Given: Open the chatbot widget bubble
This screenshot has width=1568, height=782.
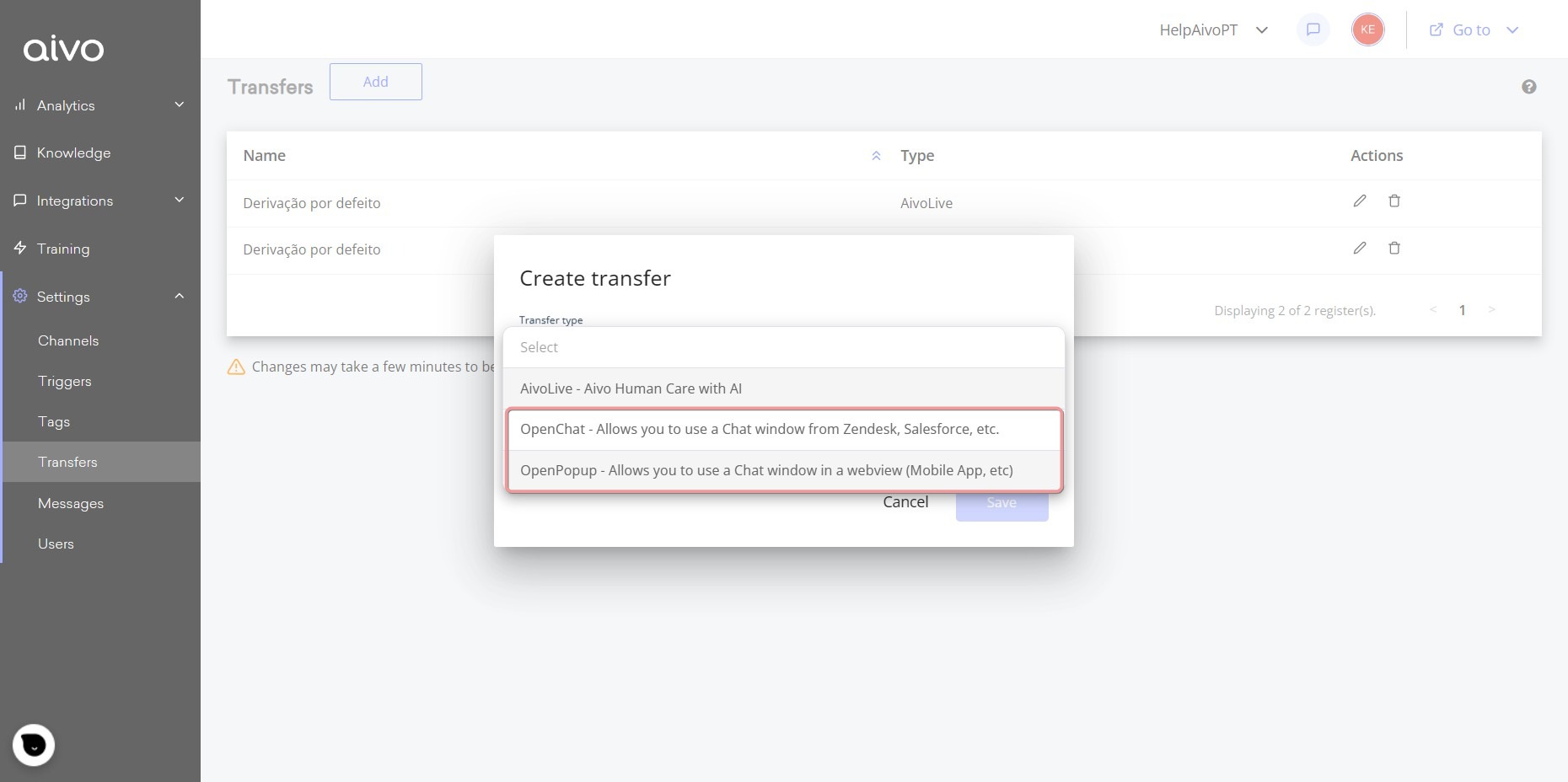Looking at the screenshot, I should 34,745.
